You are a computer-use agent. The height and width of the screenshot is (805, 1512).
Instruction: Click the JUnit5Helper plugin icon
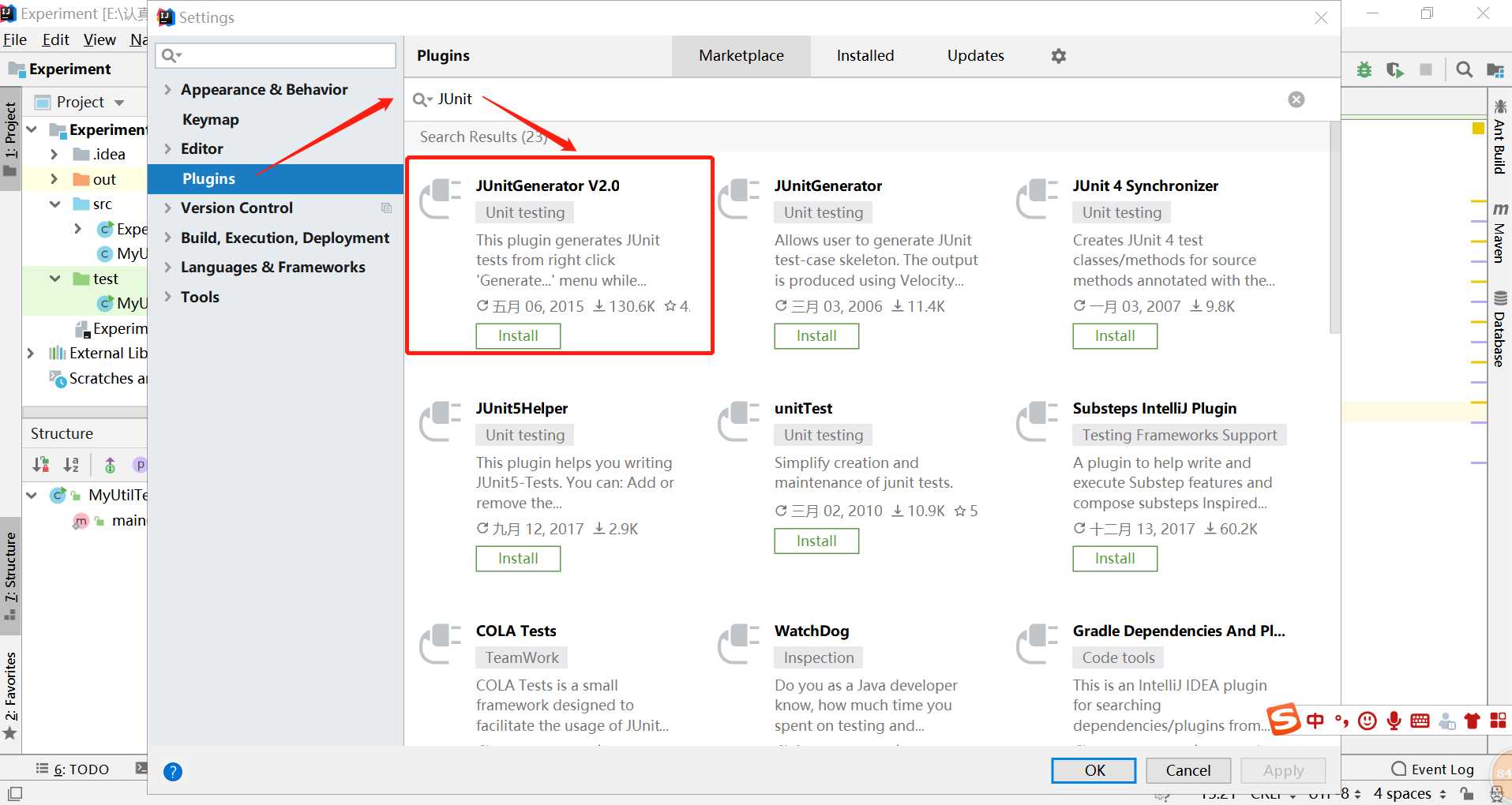[x=441, y=421]
